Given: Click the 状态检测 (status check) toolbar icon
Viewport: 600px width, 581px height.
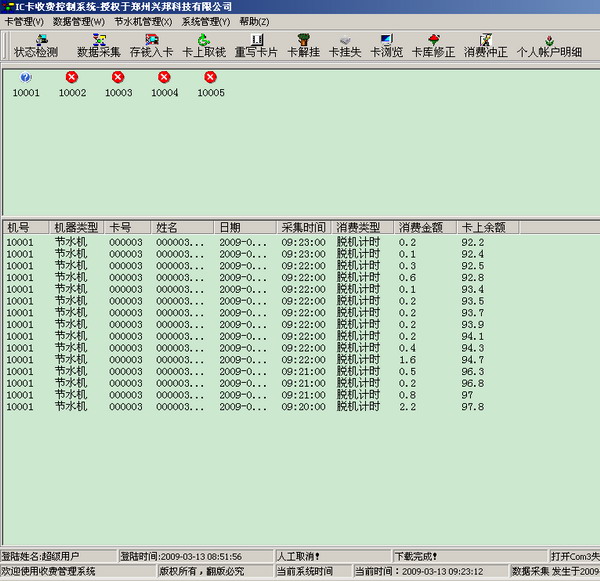Looking at the screenshot, I should coord(35,45).
